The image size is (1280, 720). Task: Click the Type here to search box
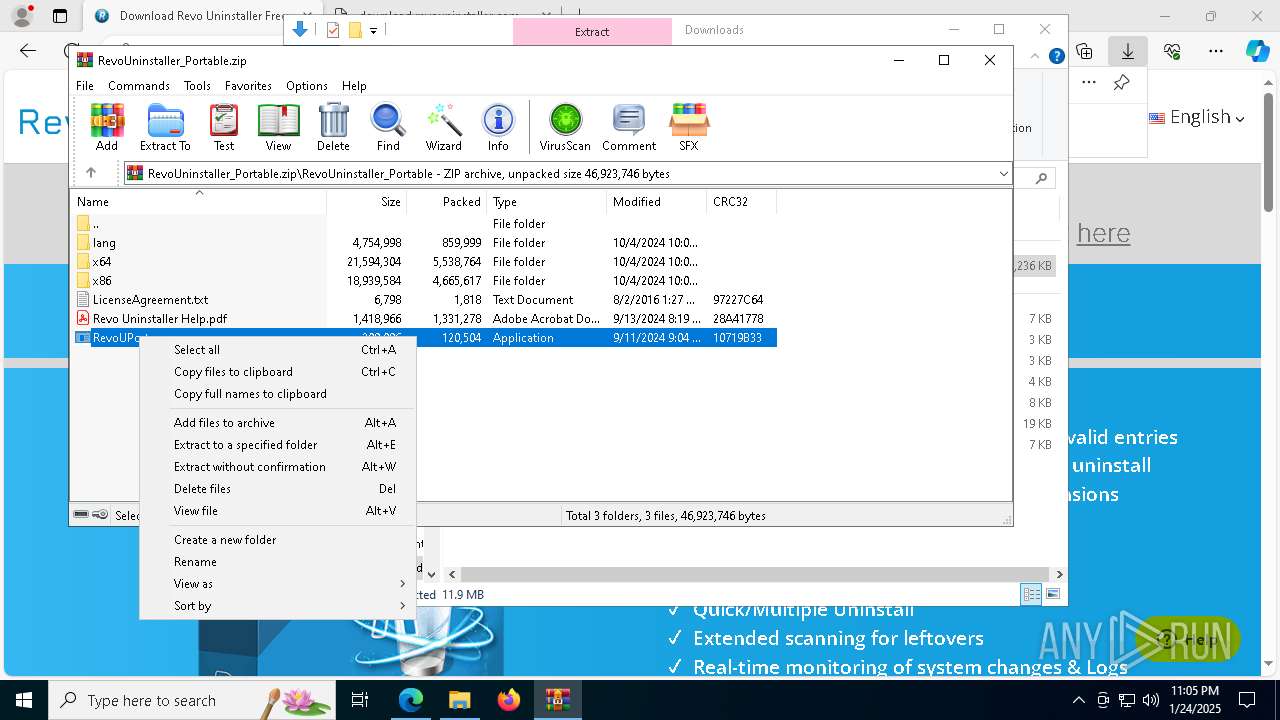(x=192, y=700)
